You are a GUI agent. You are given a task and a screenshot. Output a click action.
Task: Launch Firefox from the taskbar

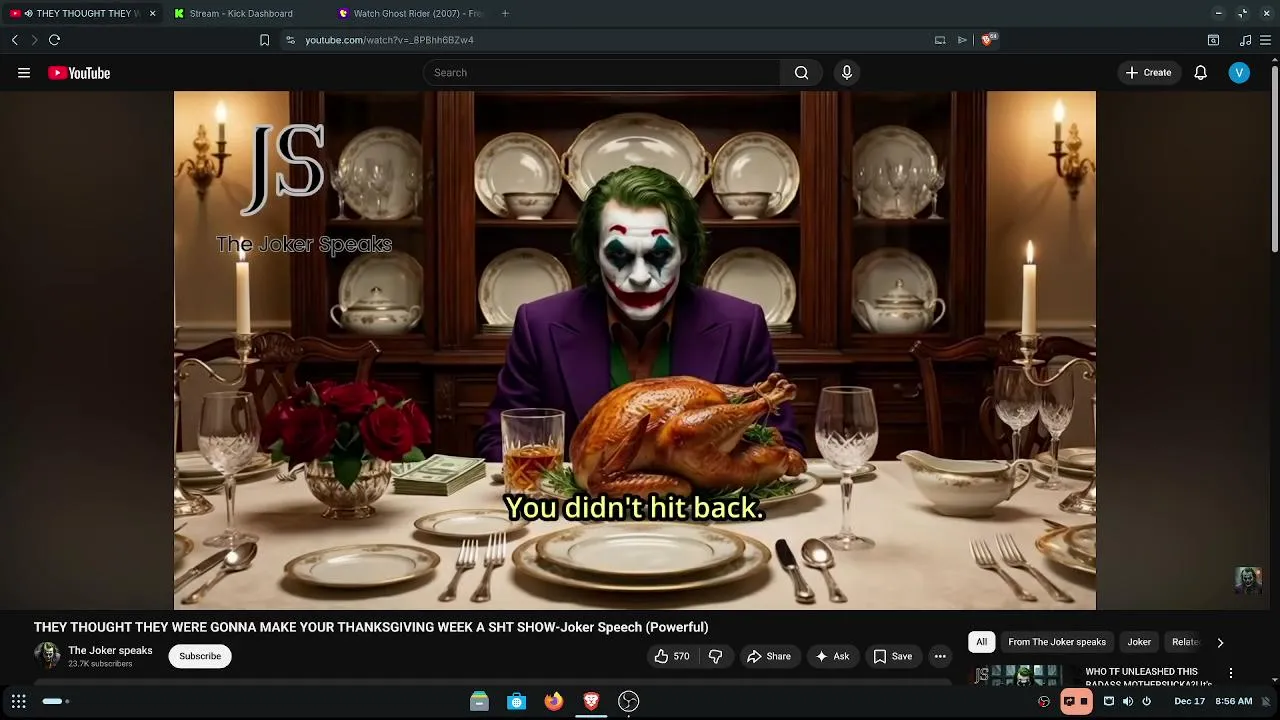click(x=554, y=701)
